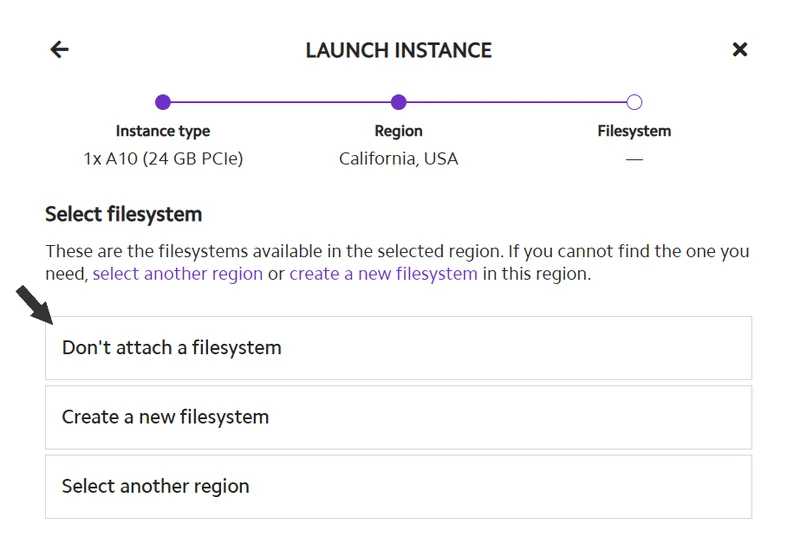Close the Launch Instance dialog
The image size is (800, 543).
[740, 50]
